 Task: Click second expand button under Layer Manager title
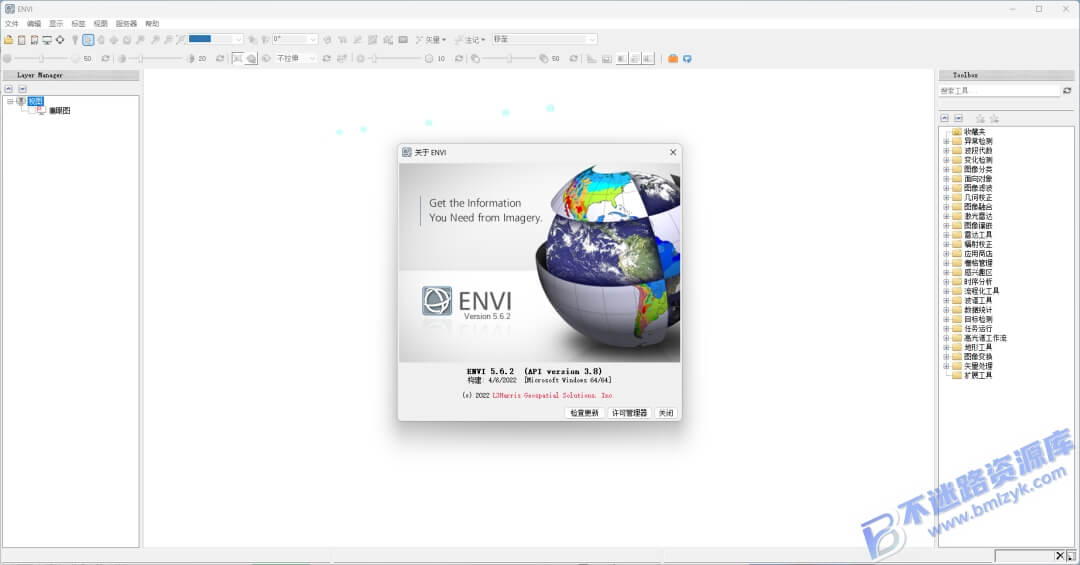(23, 89)
